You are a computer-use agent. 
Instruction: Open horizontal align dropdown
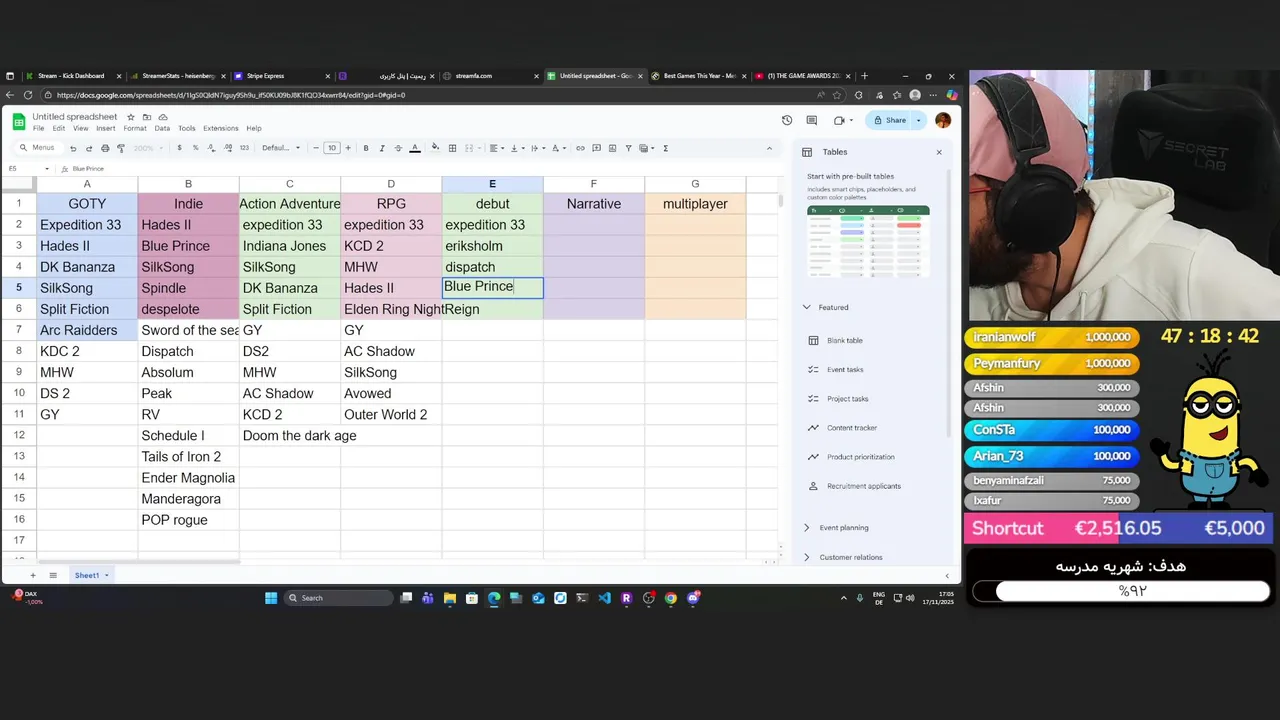(x=496, y=148)
